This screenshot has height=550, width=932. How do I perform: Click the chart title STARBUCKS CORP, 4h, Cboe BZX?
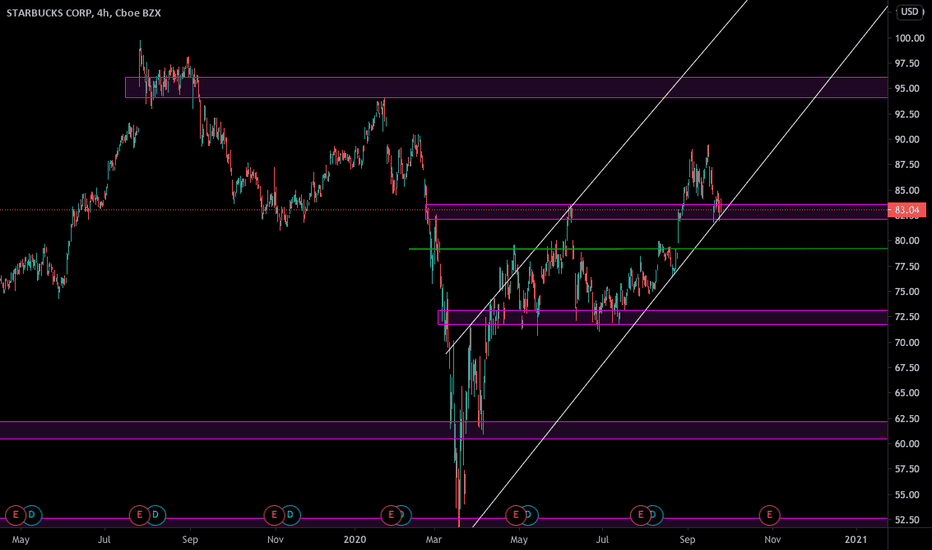pos(84,12)
